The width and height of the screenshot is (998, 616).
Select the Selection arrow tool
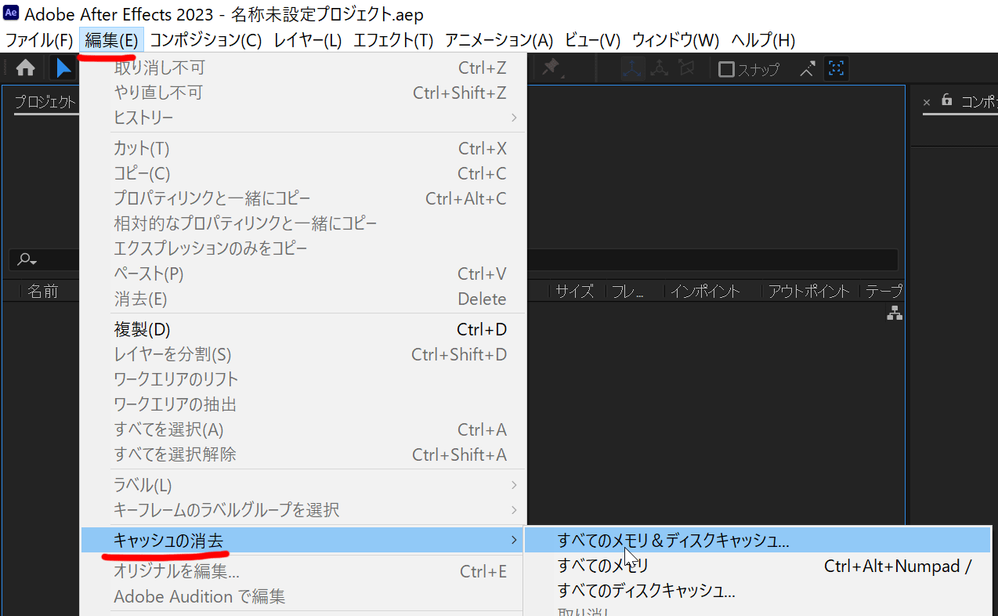[x=64, y=67]
